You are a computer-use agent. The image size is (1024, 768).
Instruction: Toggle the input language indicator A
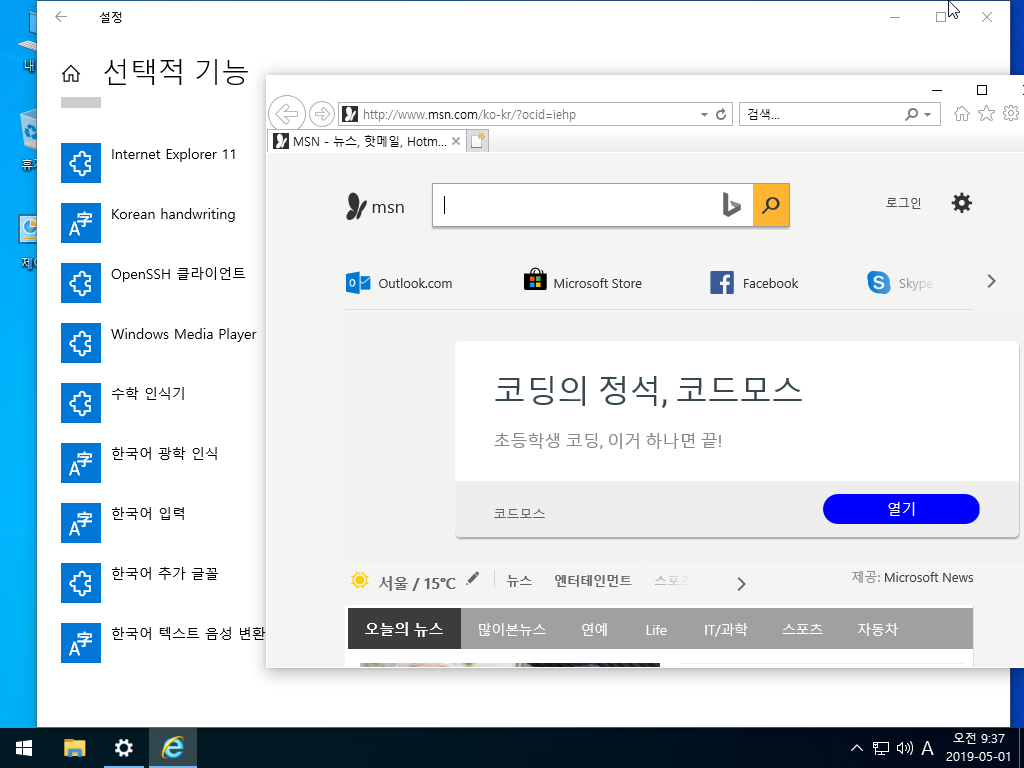[927, 748]
